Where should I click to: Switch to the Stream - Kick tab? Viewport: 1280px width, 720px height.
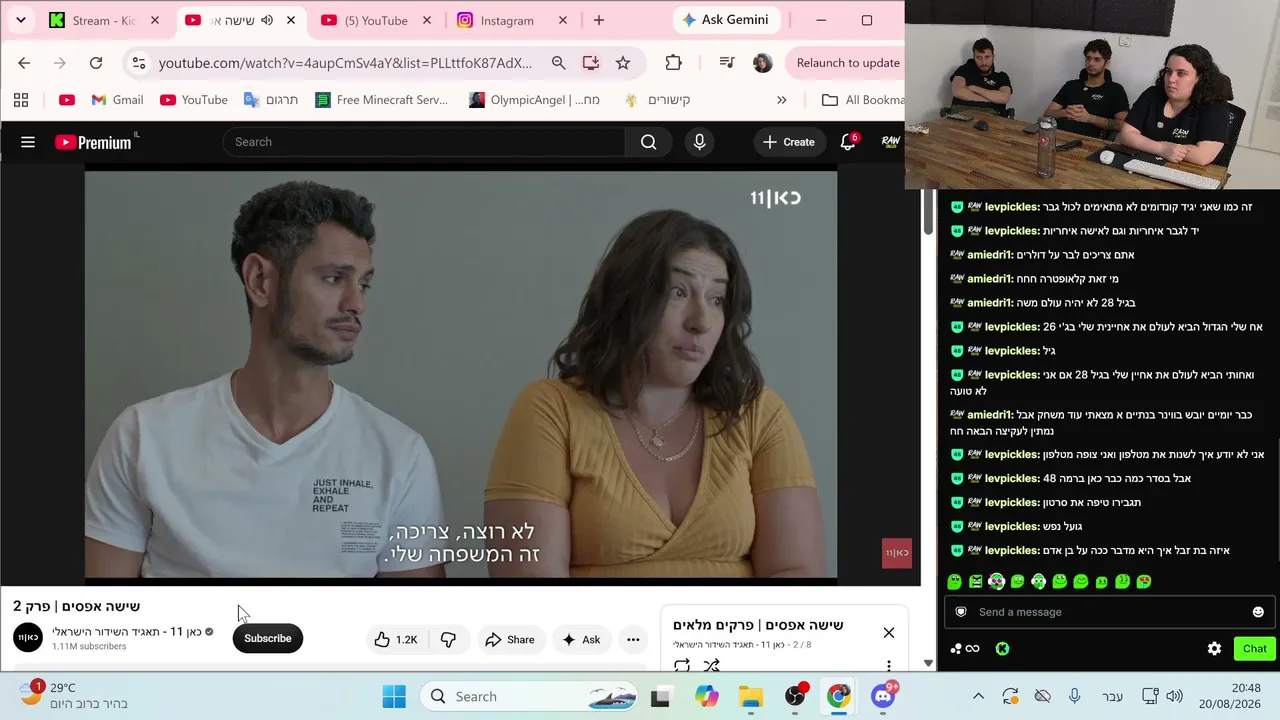pos(104,20)
